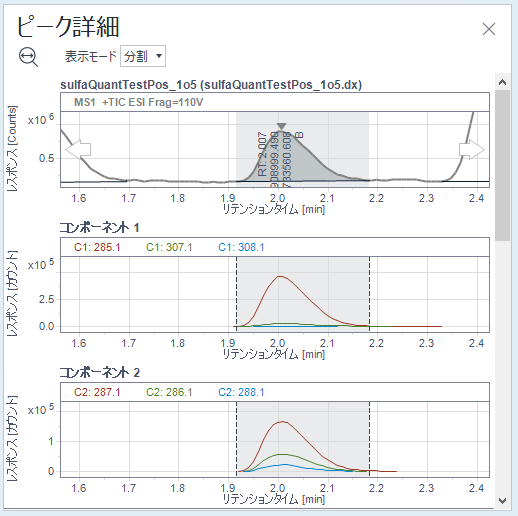Open the 表示モード dropdown showing 分割

(143, 56)
